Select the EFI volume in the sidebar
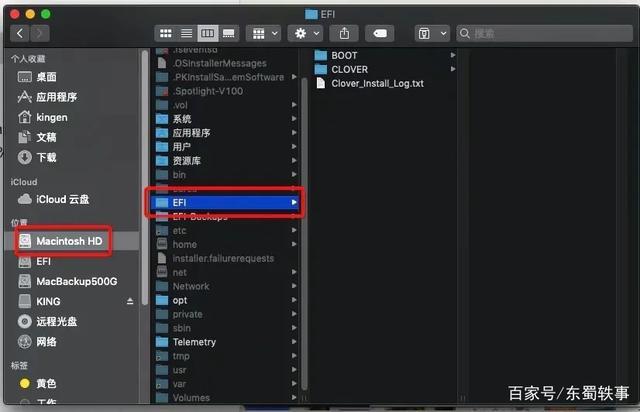The width and height of the screenshot is (640, 412). pos(44,261)
